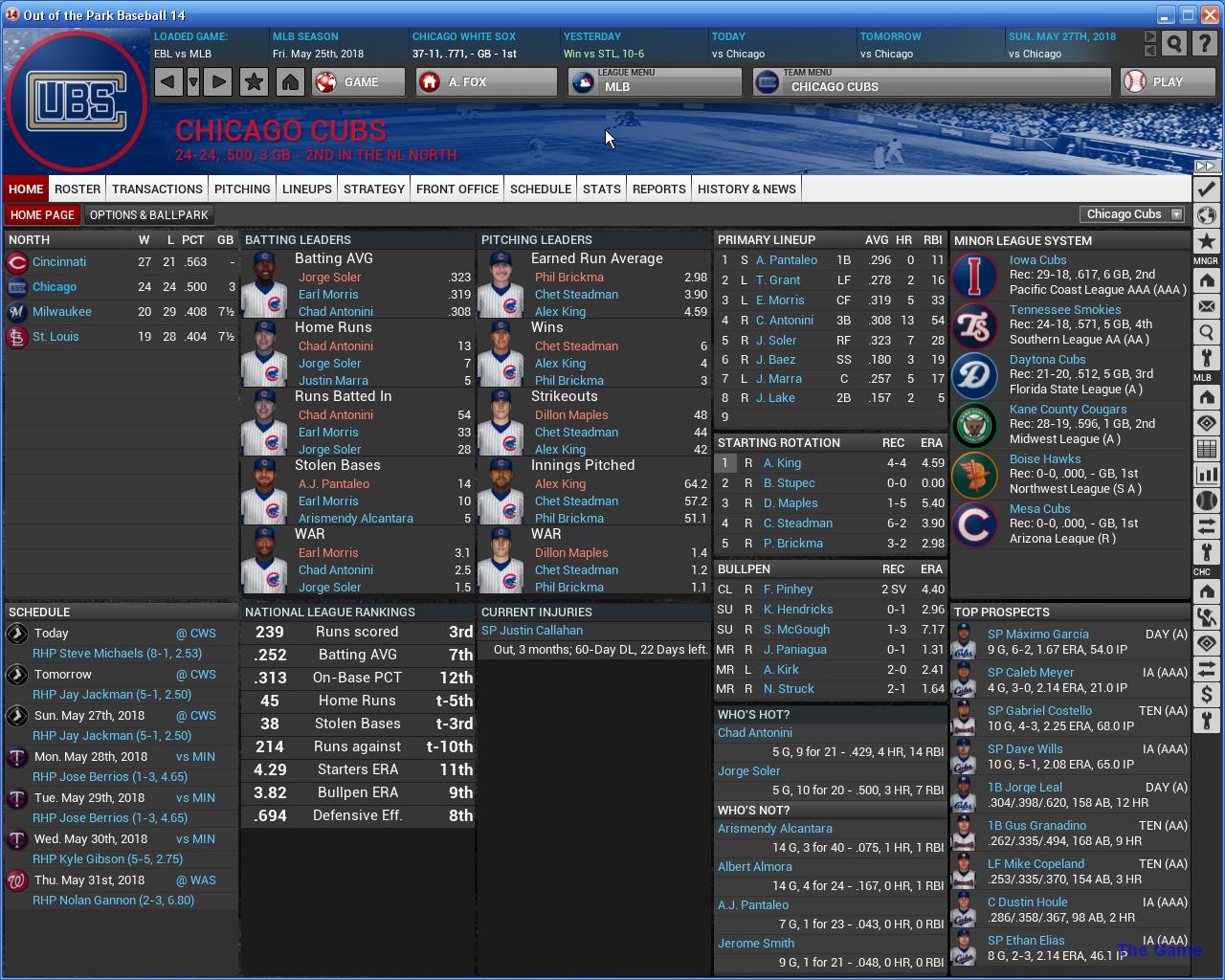Open the STATS tab
The image size is (1225, 980).
602,189
